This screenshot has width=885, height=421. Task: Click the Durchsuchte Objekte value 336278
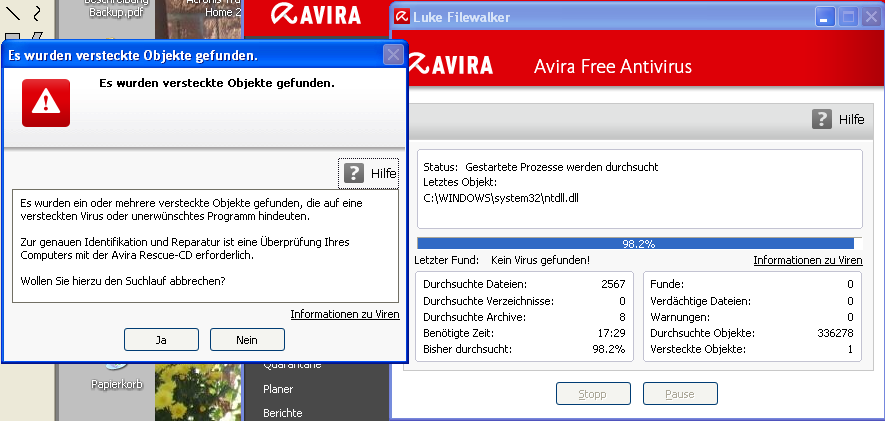[x=835, y=333]
